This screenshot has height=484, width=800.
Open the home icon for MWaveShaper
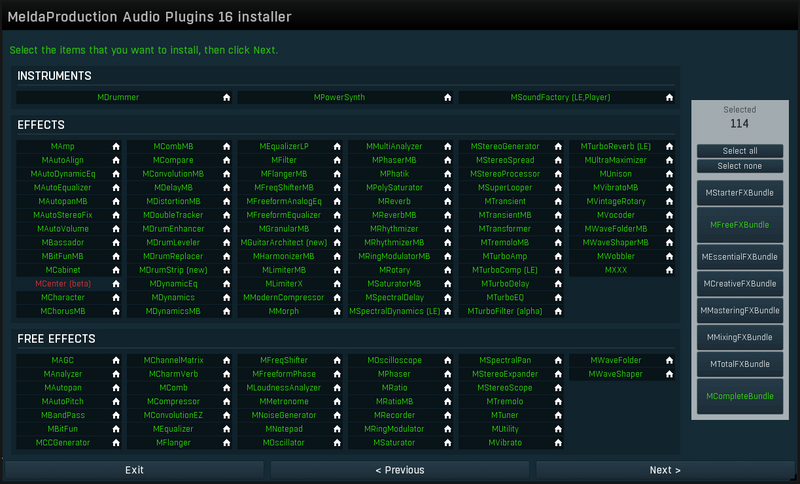[669, 374]
